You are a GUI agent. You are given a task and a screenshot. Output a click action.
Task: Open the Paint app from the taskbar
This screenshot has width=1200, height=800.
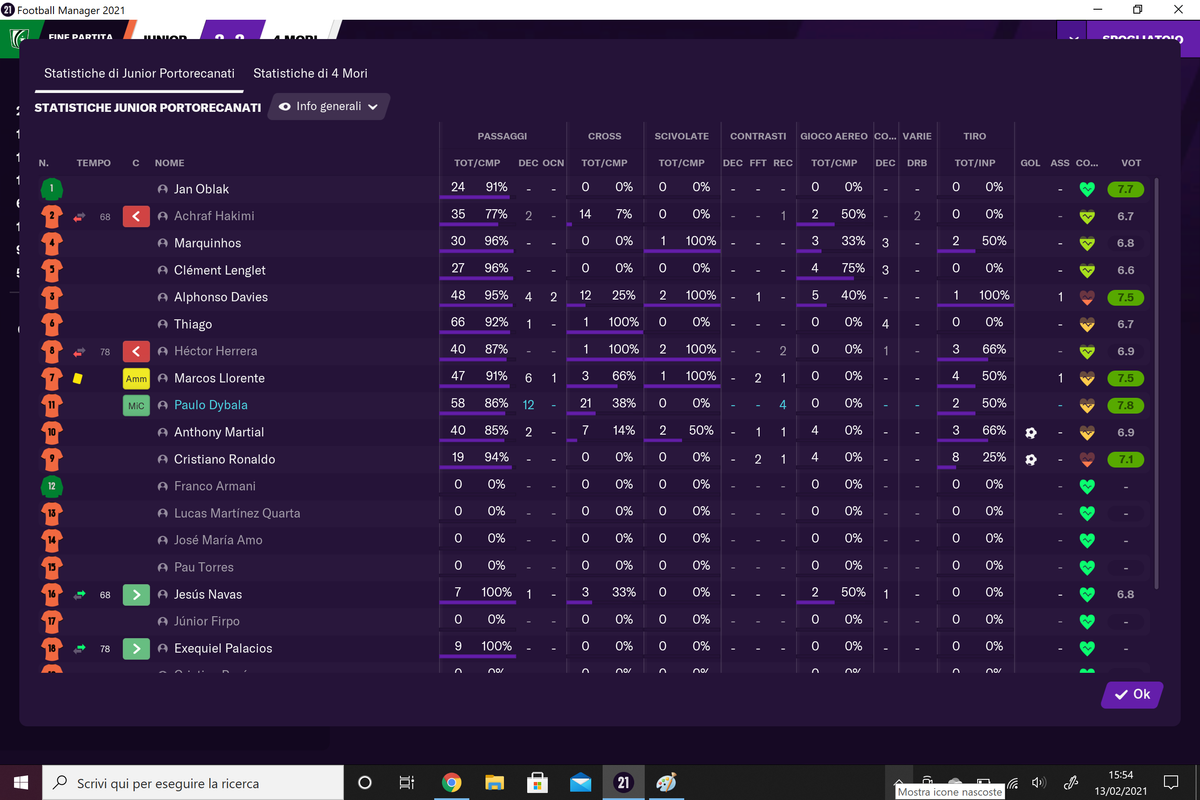click(666, 783)
